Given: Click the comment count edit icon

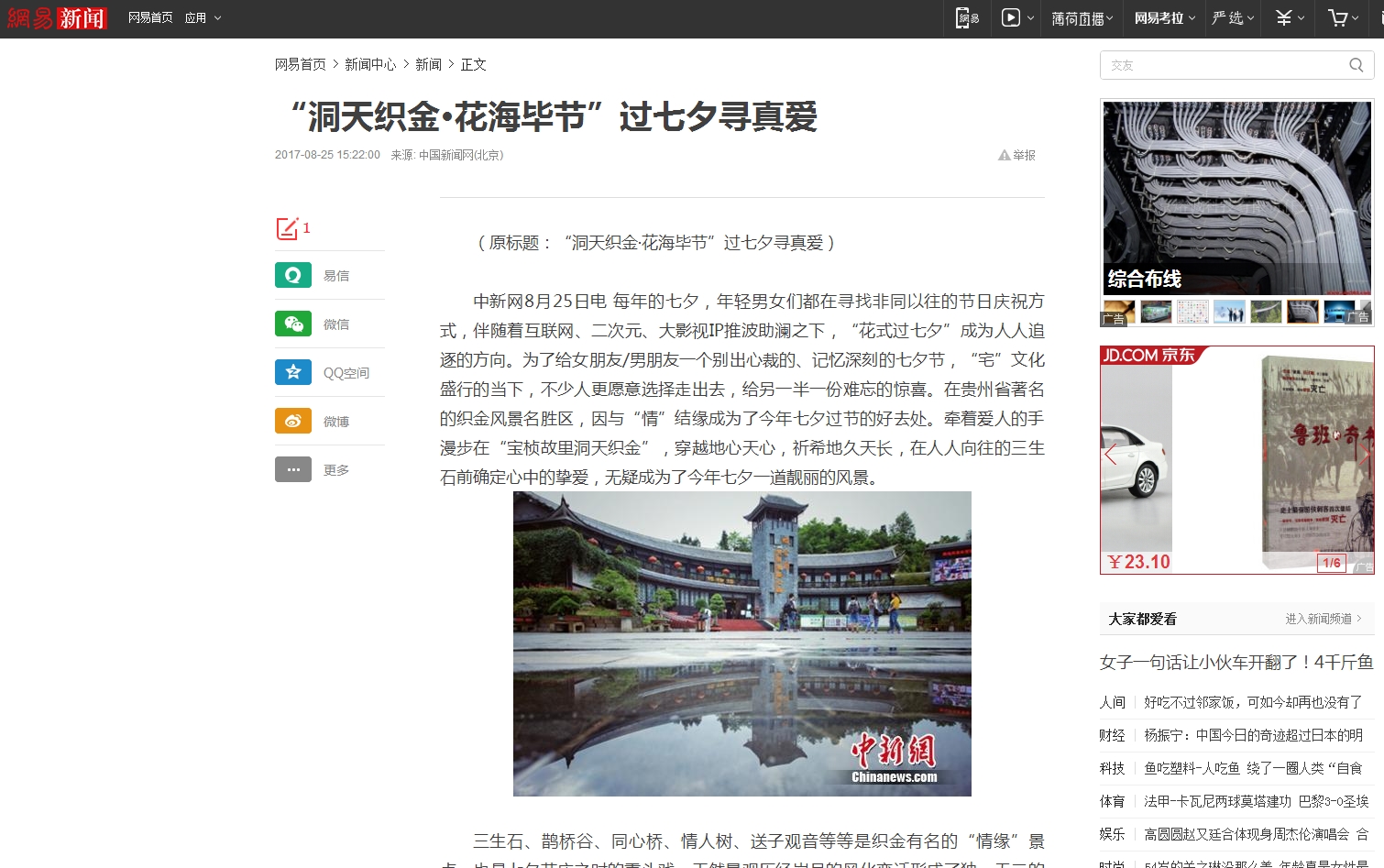Looking at the screenshot, I should click(x=287, y=228).
